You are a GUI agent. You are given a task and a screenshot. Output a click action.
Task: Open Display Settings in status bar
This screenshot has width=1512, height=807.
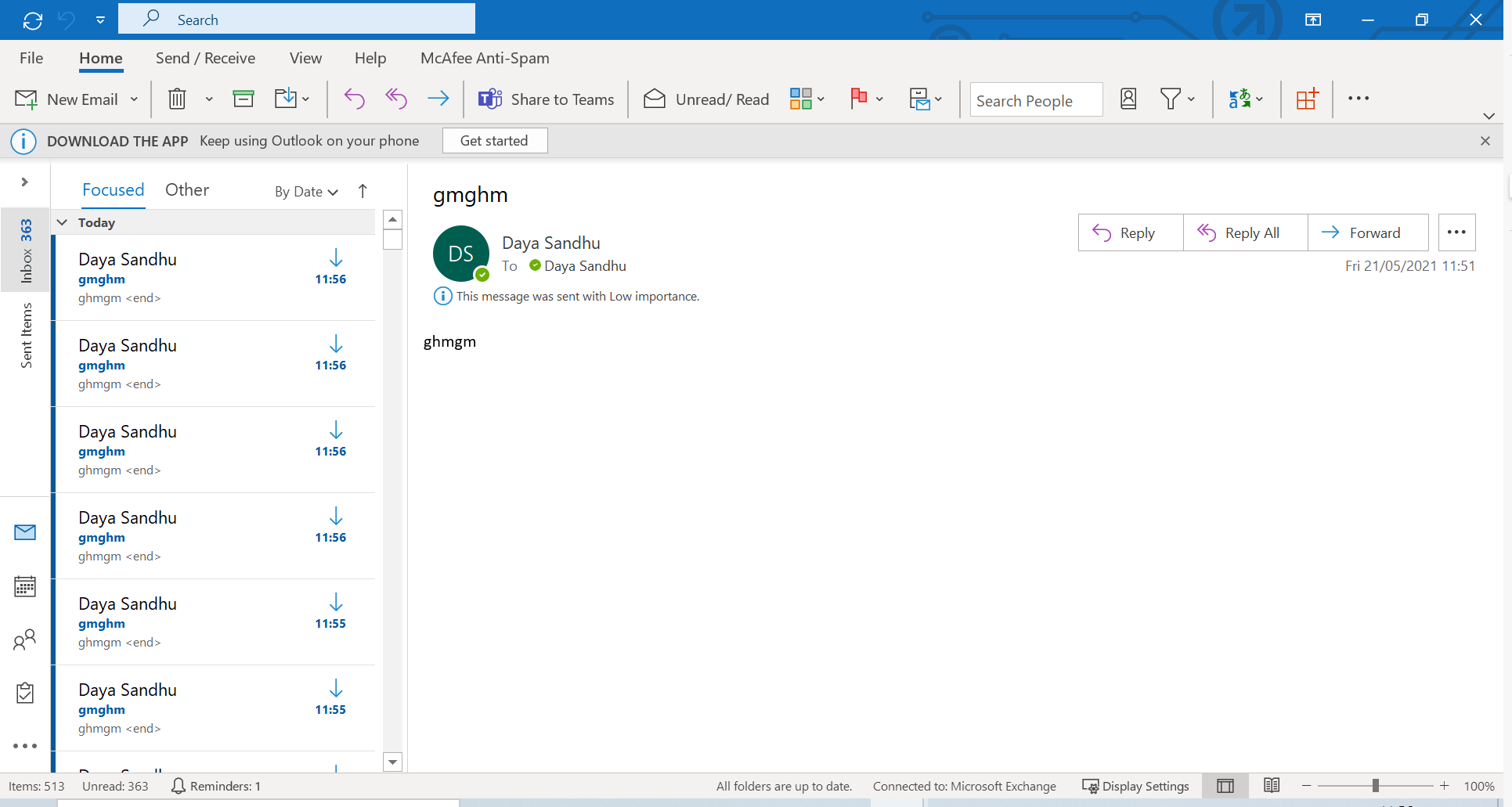coord(1136,786)
